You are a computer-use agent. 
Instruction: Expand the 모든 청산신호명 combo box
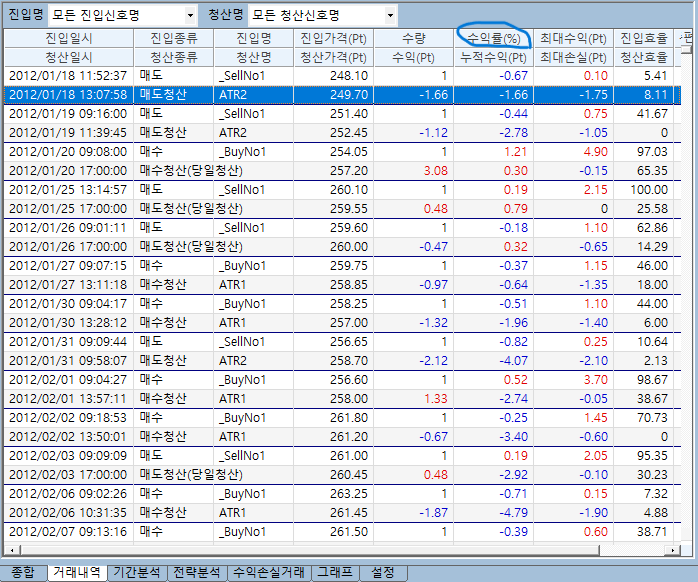point(390,15)
